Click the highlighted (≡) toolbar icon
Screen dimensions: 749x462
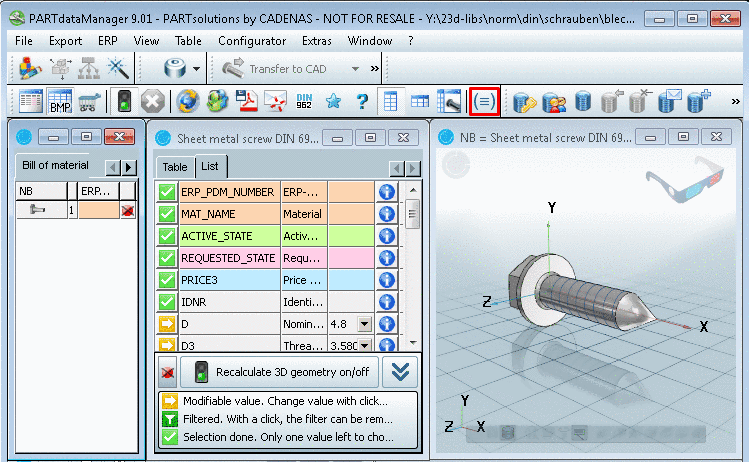[484, 101]
